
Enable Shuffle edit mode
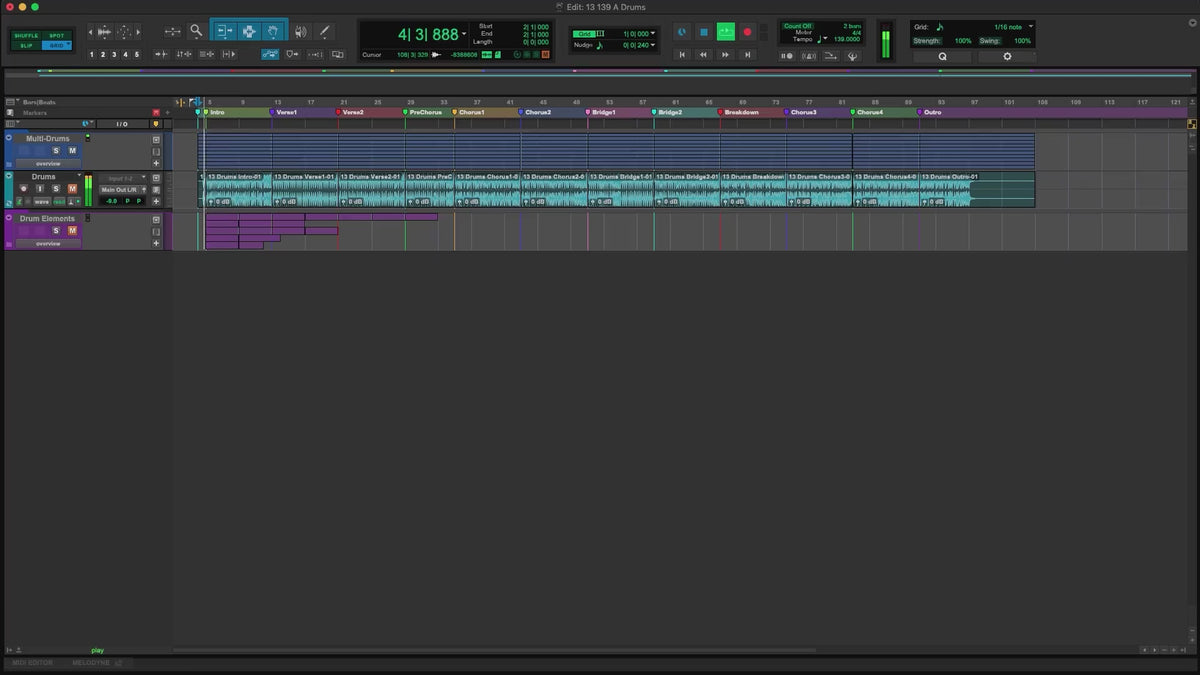[x=26, y=36]
